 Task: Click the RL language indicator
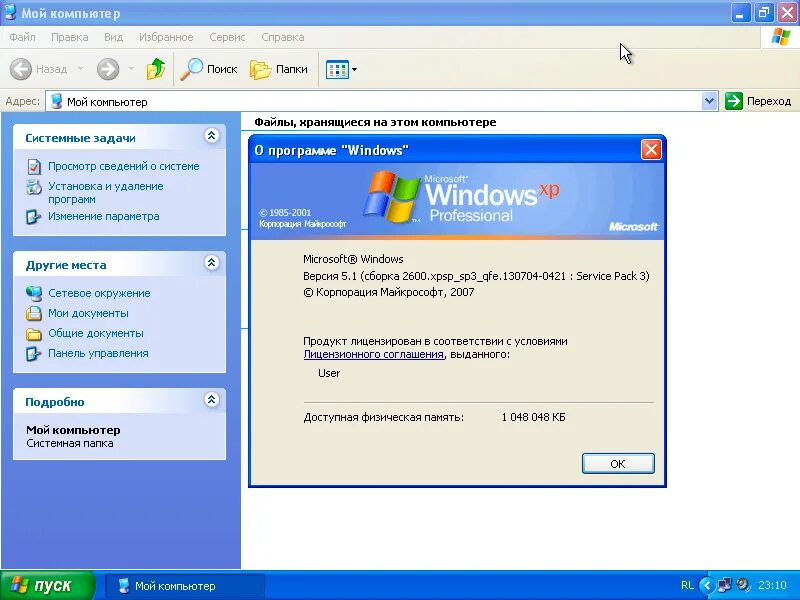[687, 585]
